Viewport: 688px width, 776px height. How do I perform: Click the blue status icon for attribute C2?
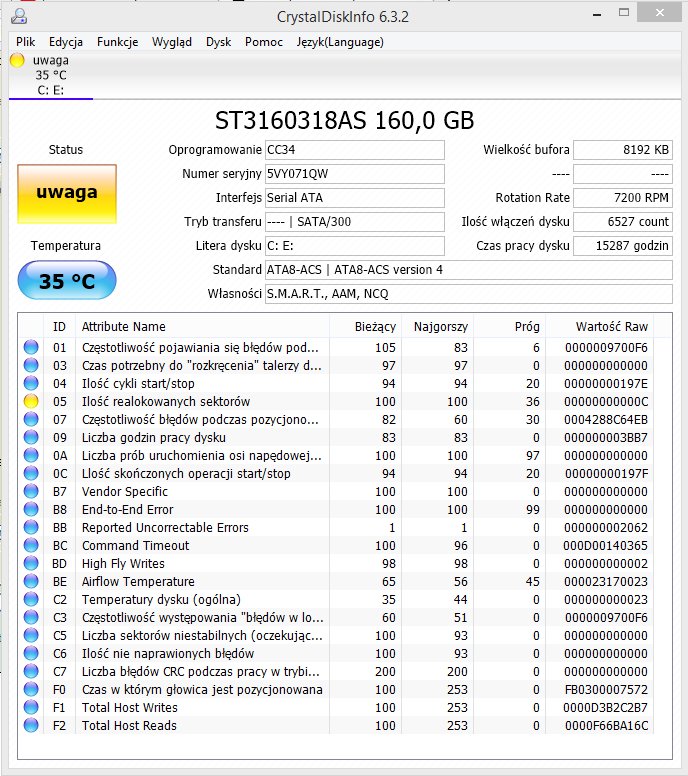[31, 599]
